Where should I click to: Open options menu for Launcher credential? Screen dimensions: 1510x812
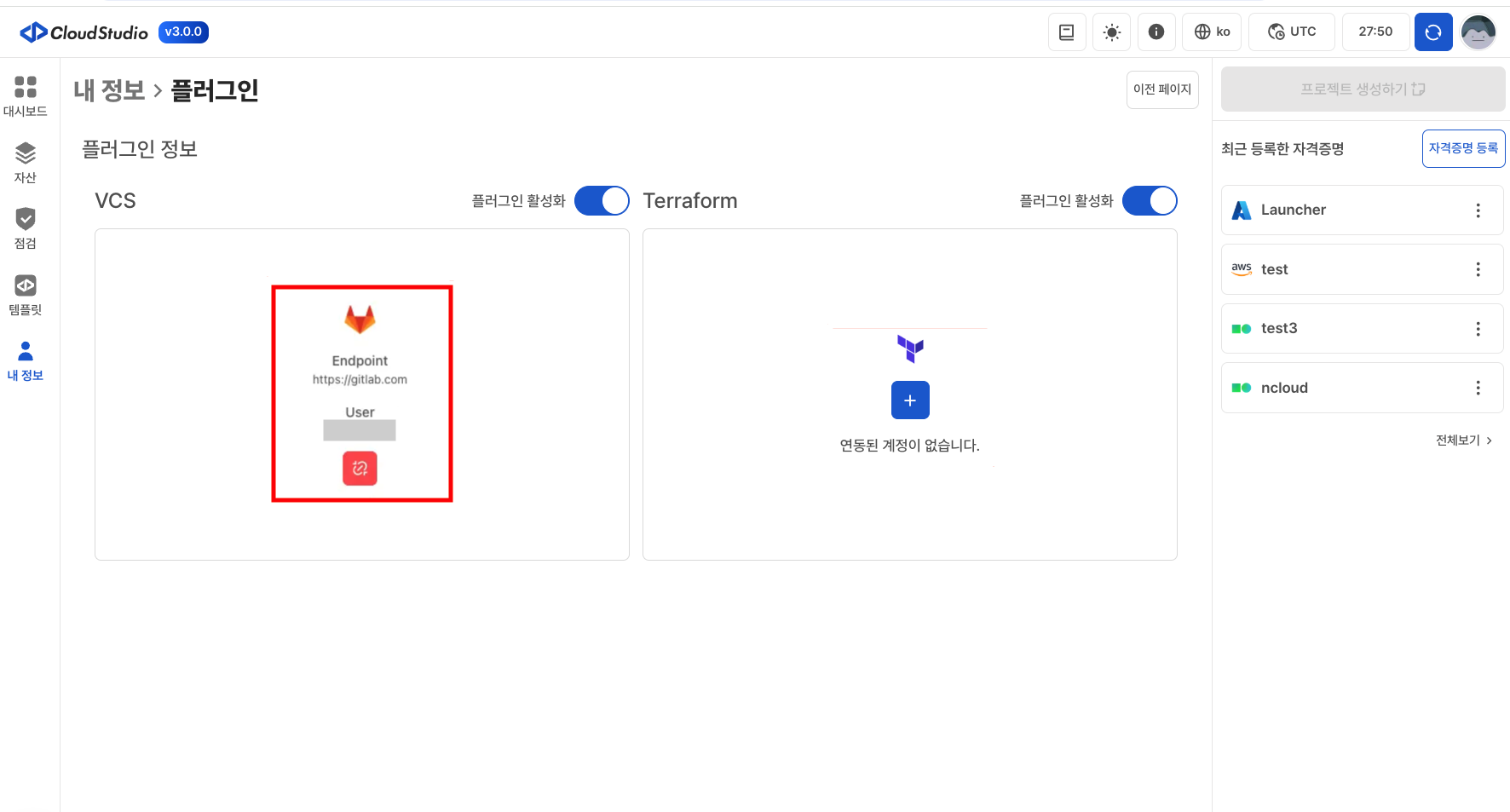point(1478,210)
